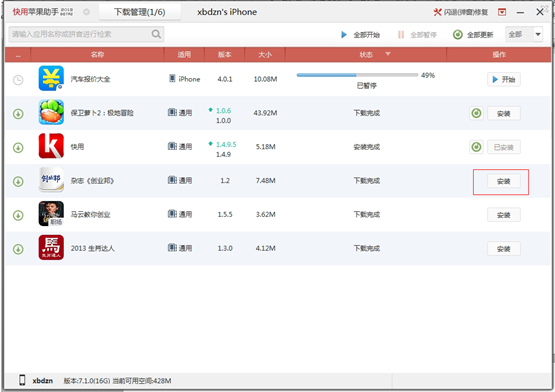Click the update icon for 保卫萝卜2
Screen dimensions: 555x392
click(x=476, y=113)
